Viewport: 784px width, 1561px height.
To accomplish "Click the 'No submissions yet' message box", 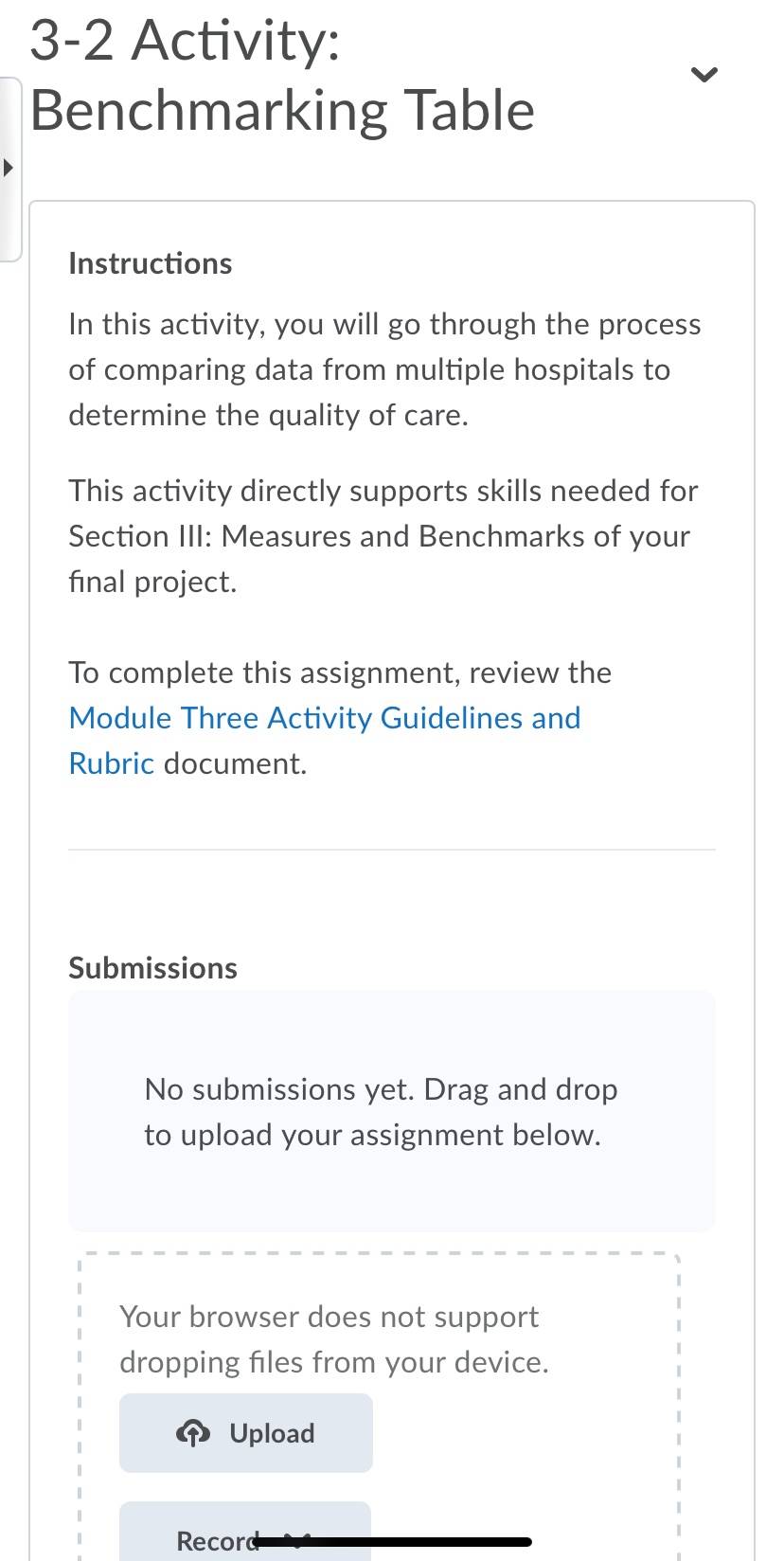I will point(391,1111).
